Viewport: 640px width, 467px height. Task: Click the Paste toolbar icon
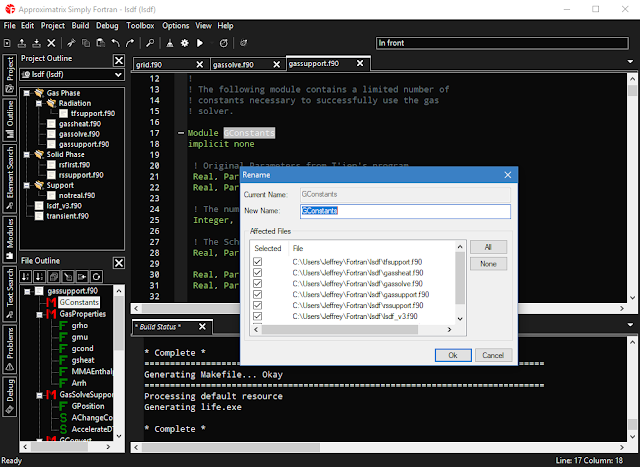(100, 43)
